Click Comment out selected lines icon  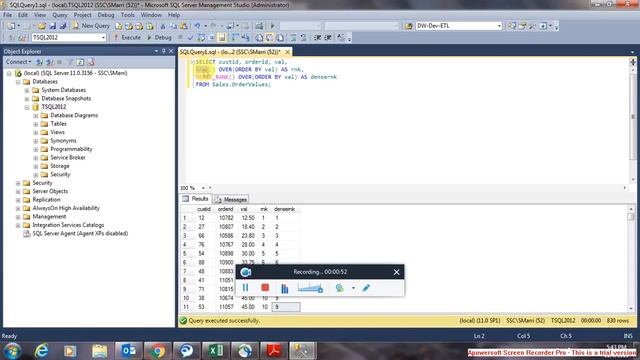[x=293, y=38]
